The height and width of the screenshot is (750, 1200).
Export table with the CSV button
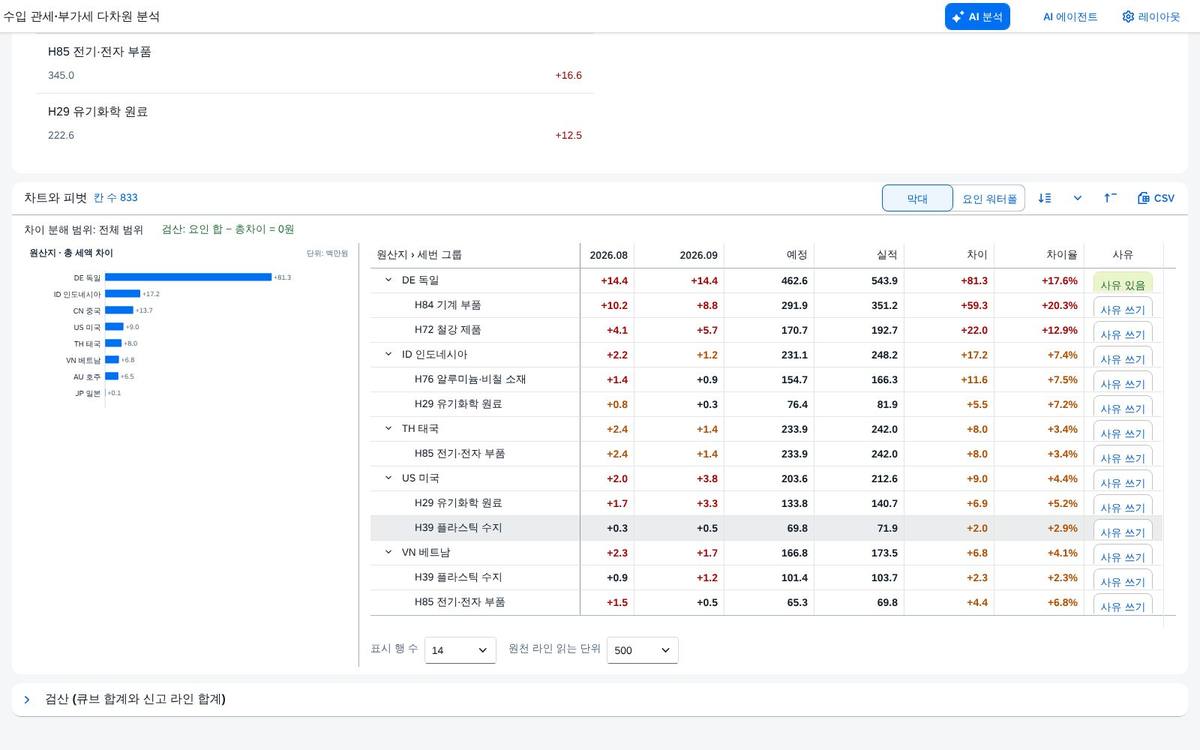1156,198
